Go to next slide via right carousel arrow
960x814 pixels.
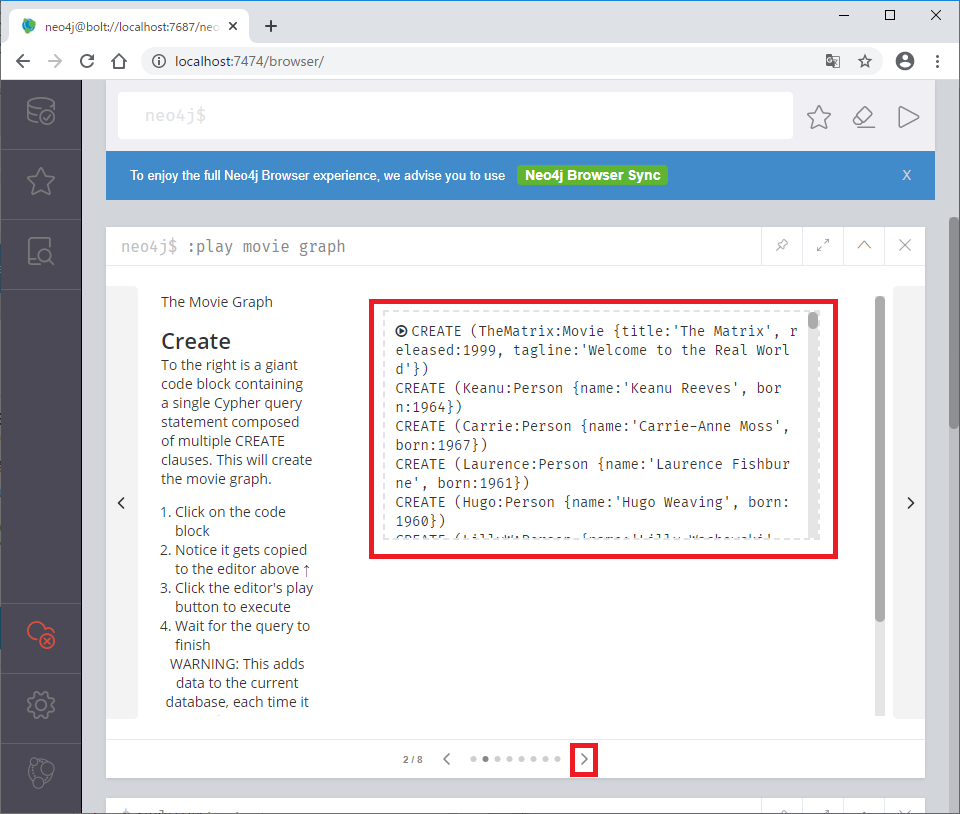point(910,502)
